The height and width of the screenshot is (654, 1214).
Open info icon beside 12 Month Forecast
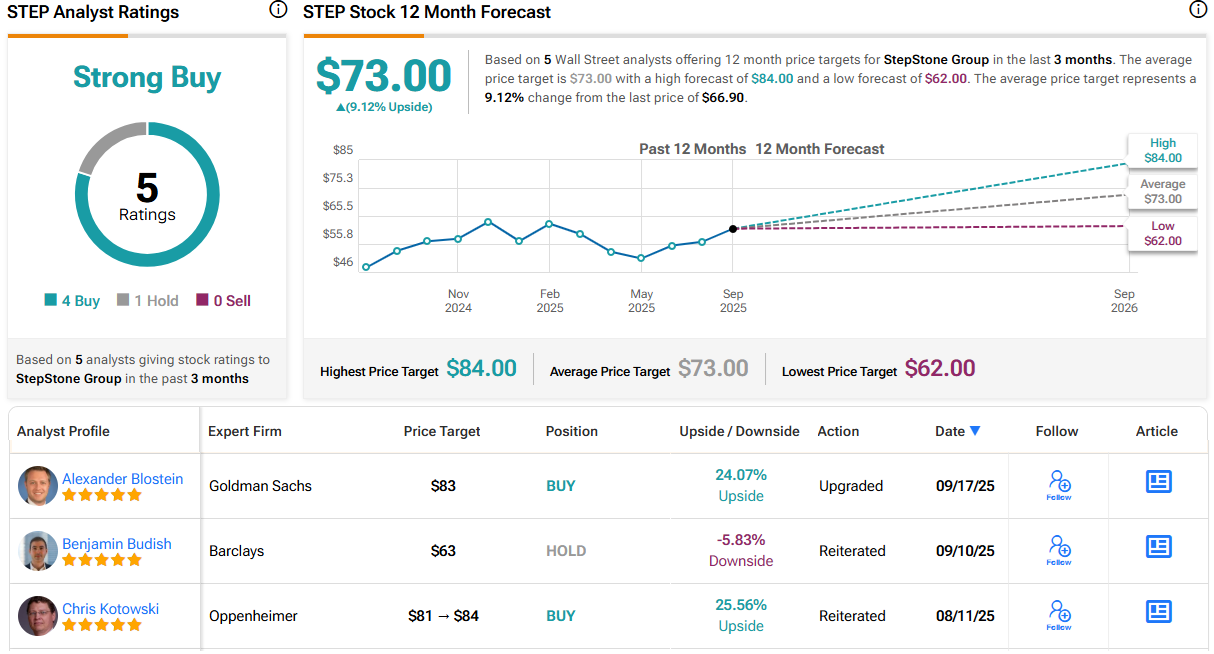point(1197,10)
